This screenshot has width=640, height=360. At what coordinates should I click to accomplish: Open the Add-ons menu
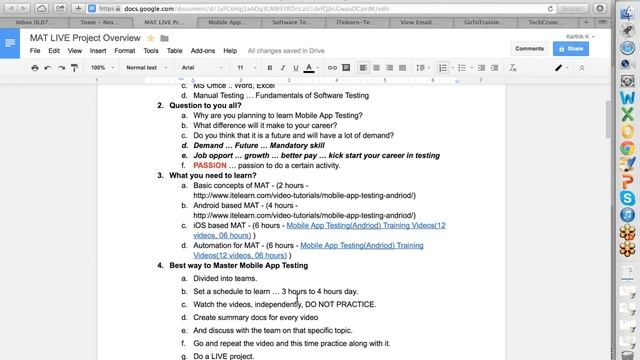pyautogui.click(x=202, y=51)
